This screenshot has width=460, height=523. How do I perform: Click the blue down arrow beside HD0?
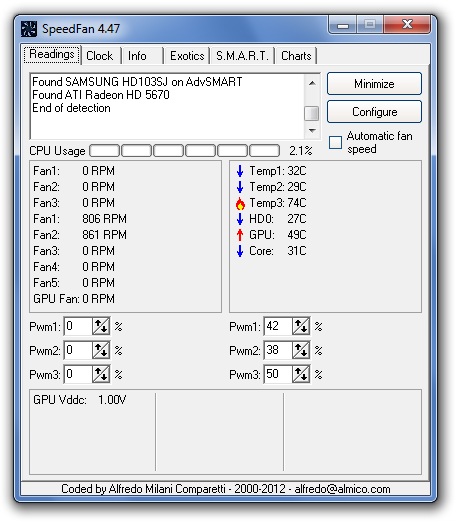240,219
